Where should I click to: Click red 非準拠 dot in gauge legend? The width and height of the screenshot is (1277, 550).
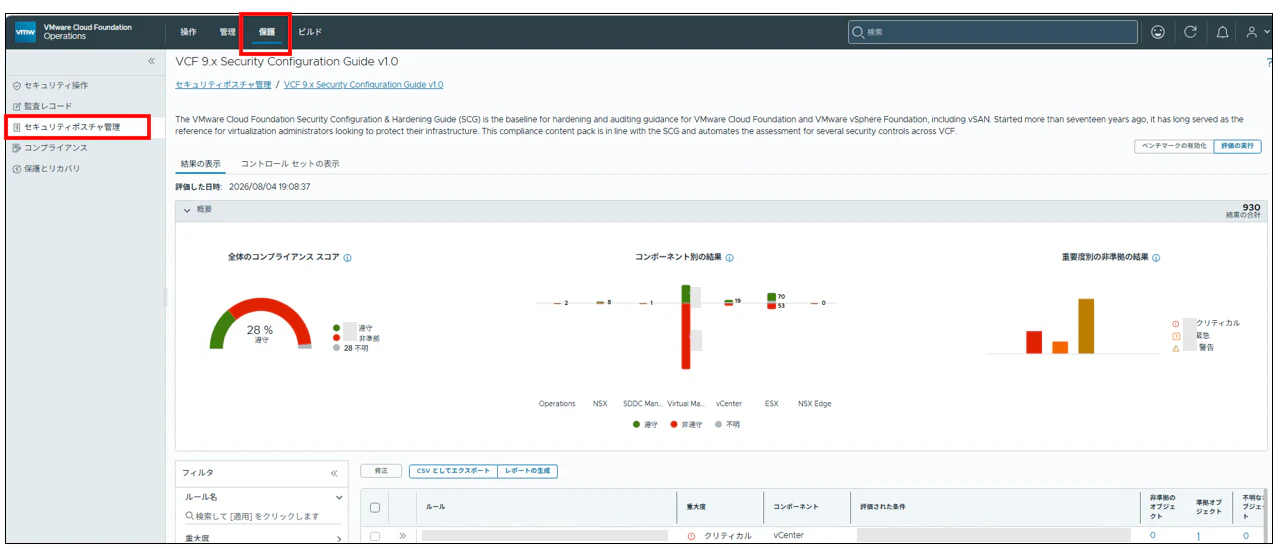(337, 338)
